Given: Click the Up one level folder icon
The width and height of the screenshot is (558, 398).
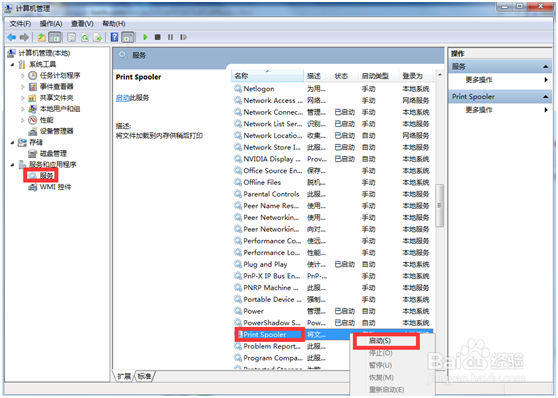Looking at the screenshot, I should (x=42, y=37).
